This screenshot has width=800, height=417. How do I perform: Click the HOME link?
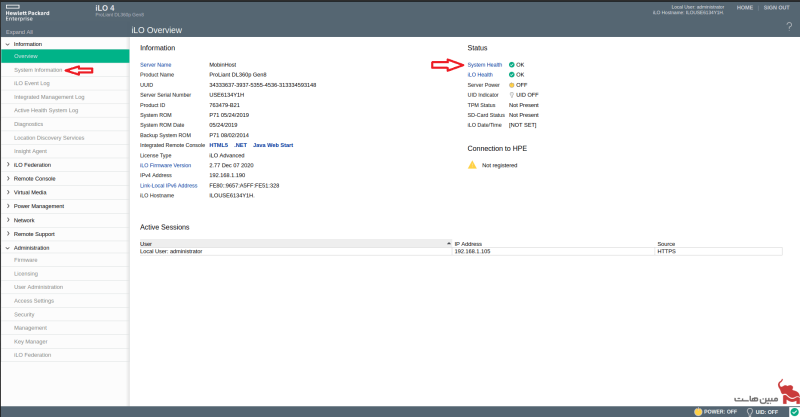pos(744,8)
